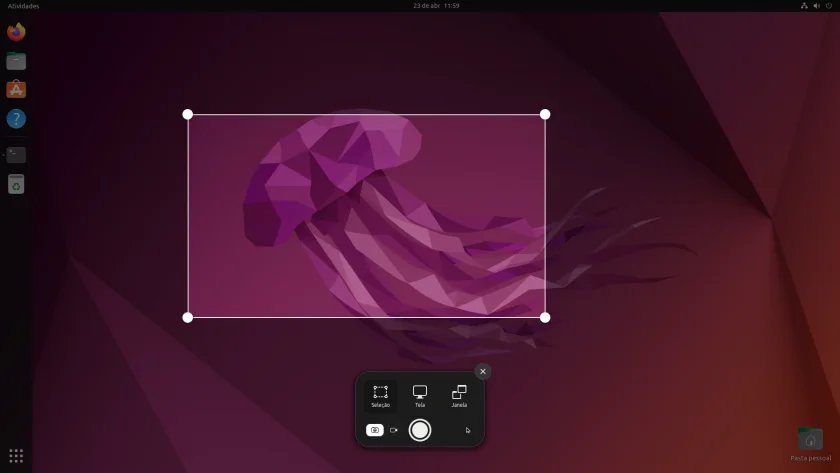Switch to video screencast mode
Viewport: 840px width, 473px height.
[394, 430]
